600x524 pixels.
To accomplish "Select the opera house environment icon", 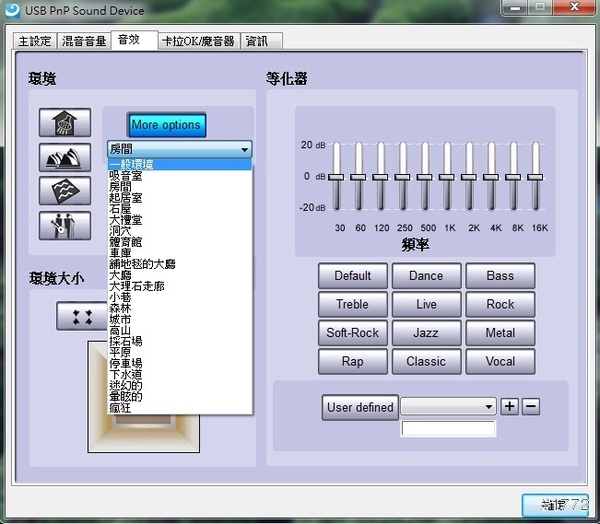I will tap(64, 157).
